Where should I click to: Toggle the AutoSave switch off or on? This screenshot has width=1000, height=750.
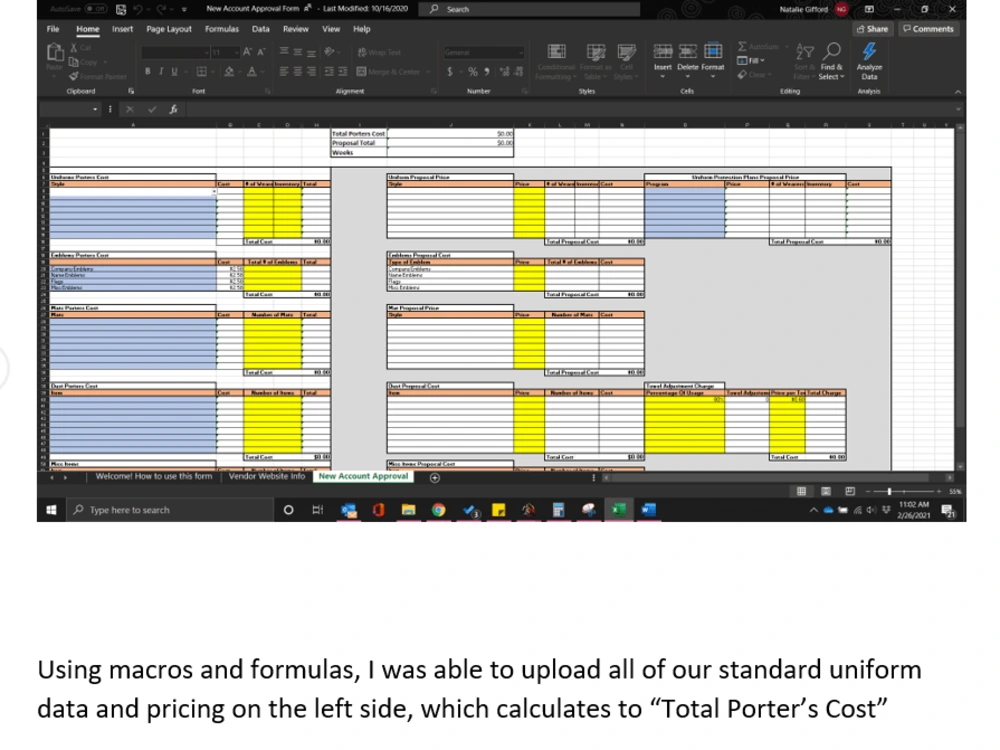[96, 9]
